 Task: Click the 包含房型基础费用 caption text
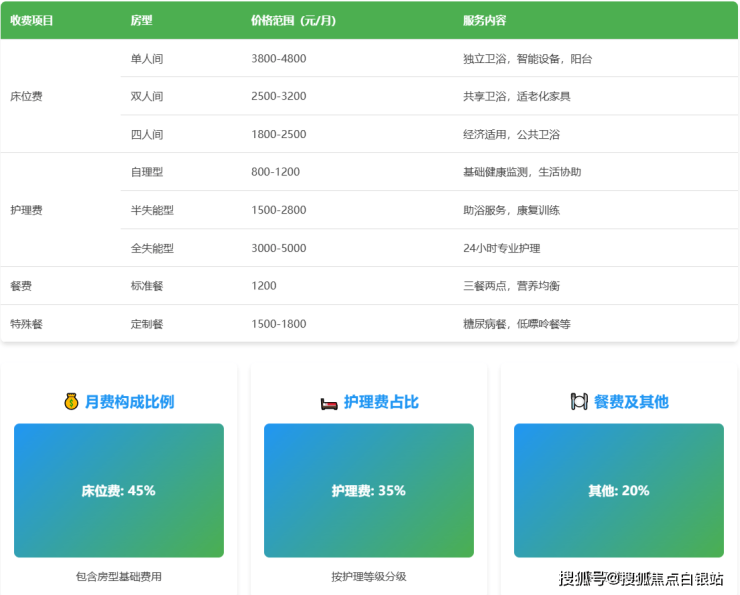point(119,577)
